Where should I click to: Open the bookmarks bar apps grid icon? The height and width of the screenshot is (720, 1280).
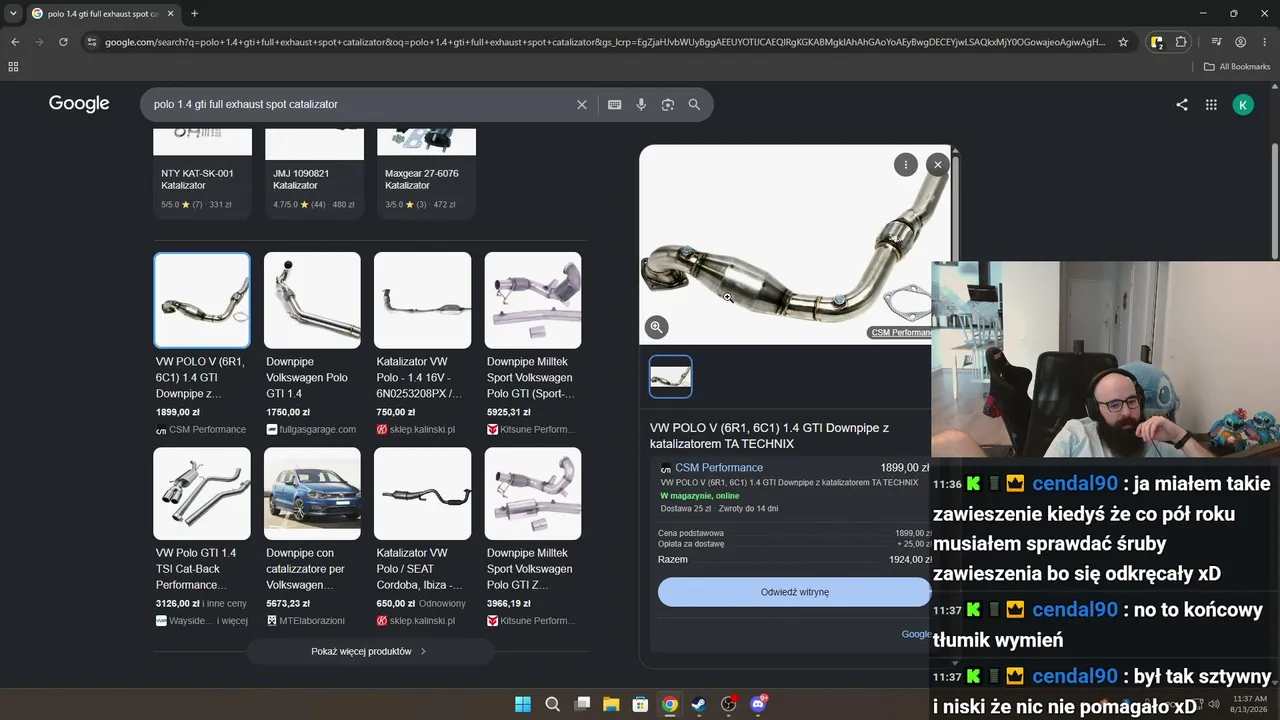[13, 67]
